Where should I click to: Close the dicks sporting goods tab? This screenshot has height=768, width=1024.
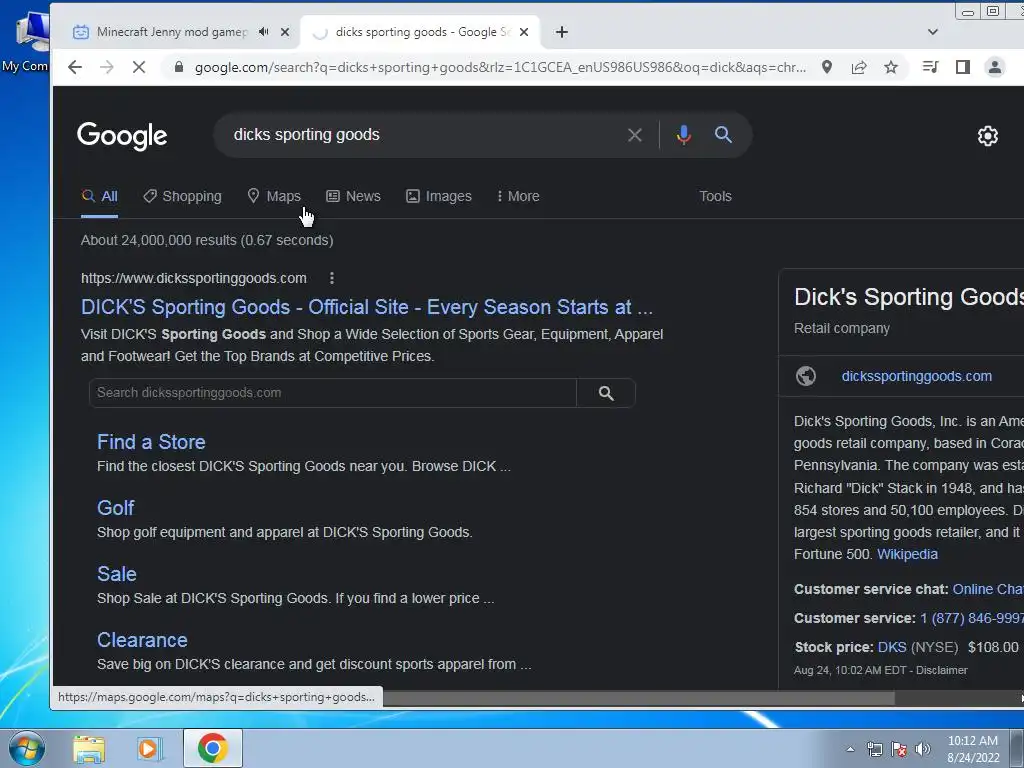524,32
